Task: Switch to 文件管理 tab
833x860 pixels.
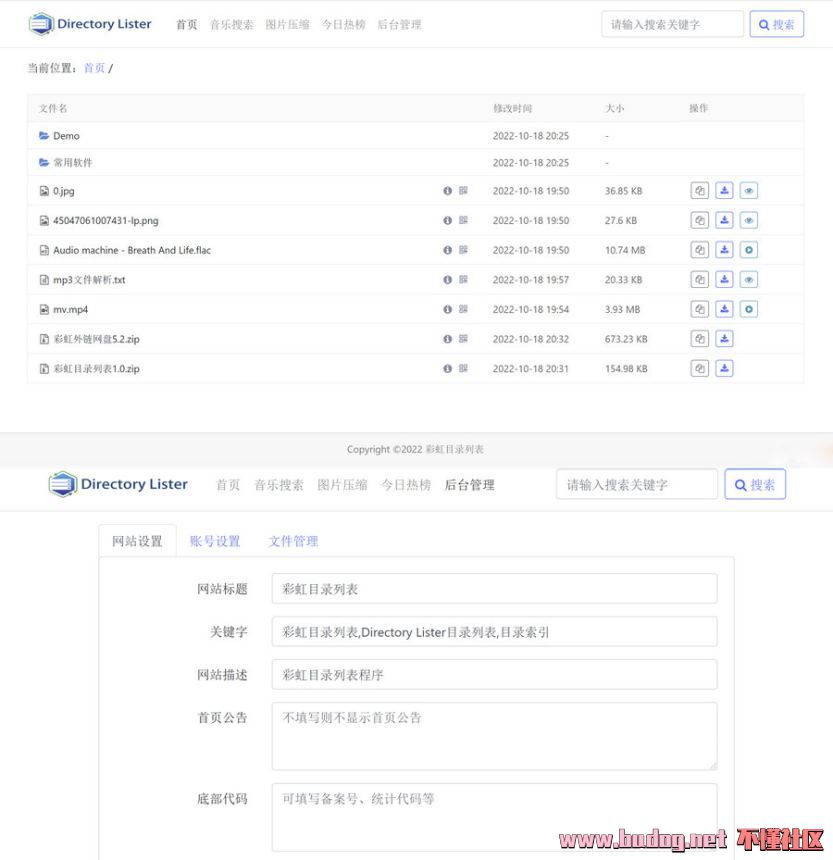Action: point(293,541)
